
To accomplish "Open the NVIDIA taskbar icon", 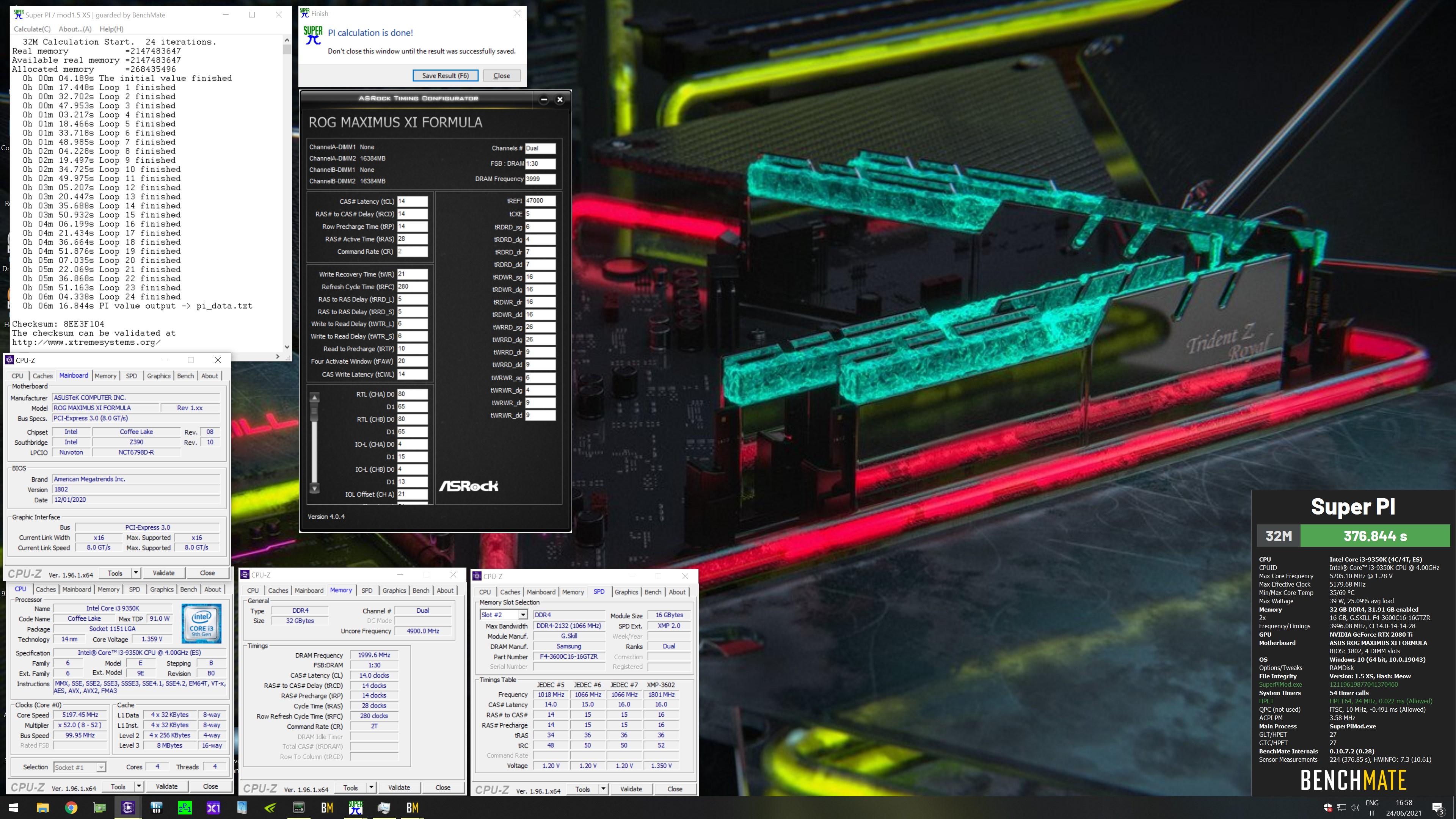I will pyautogui.click(x=270, y=808).
